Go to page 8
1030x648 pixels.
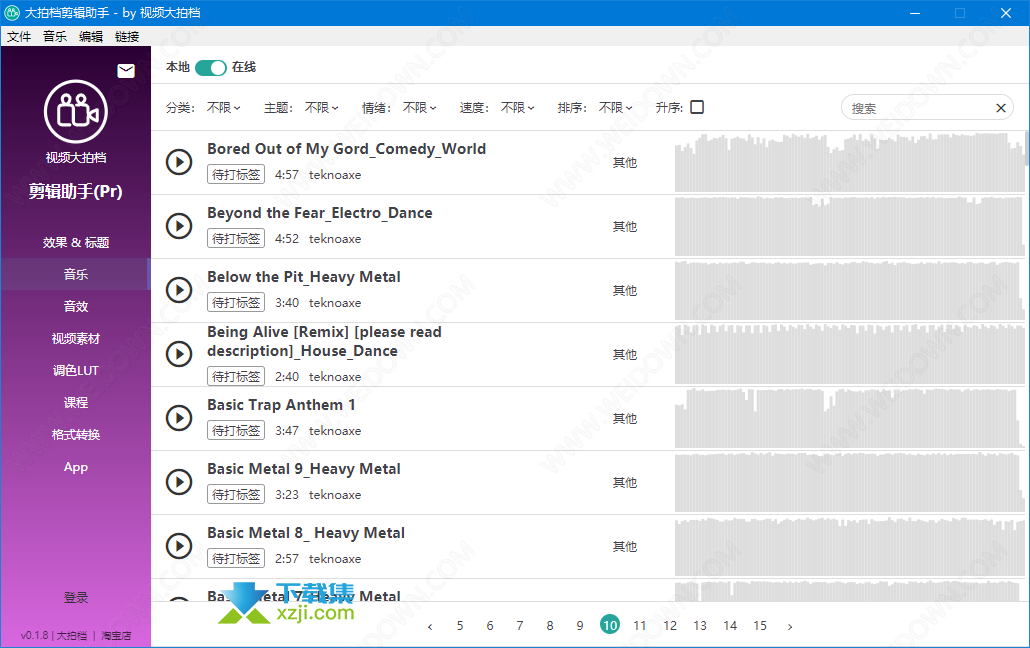pos(550,626)
